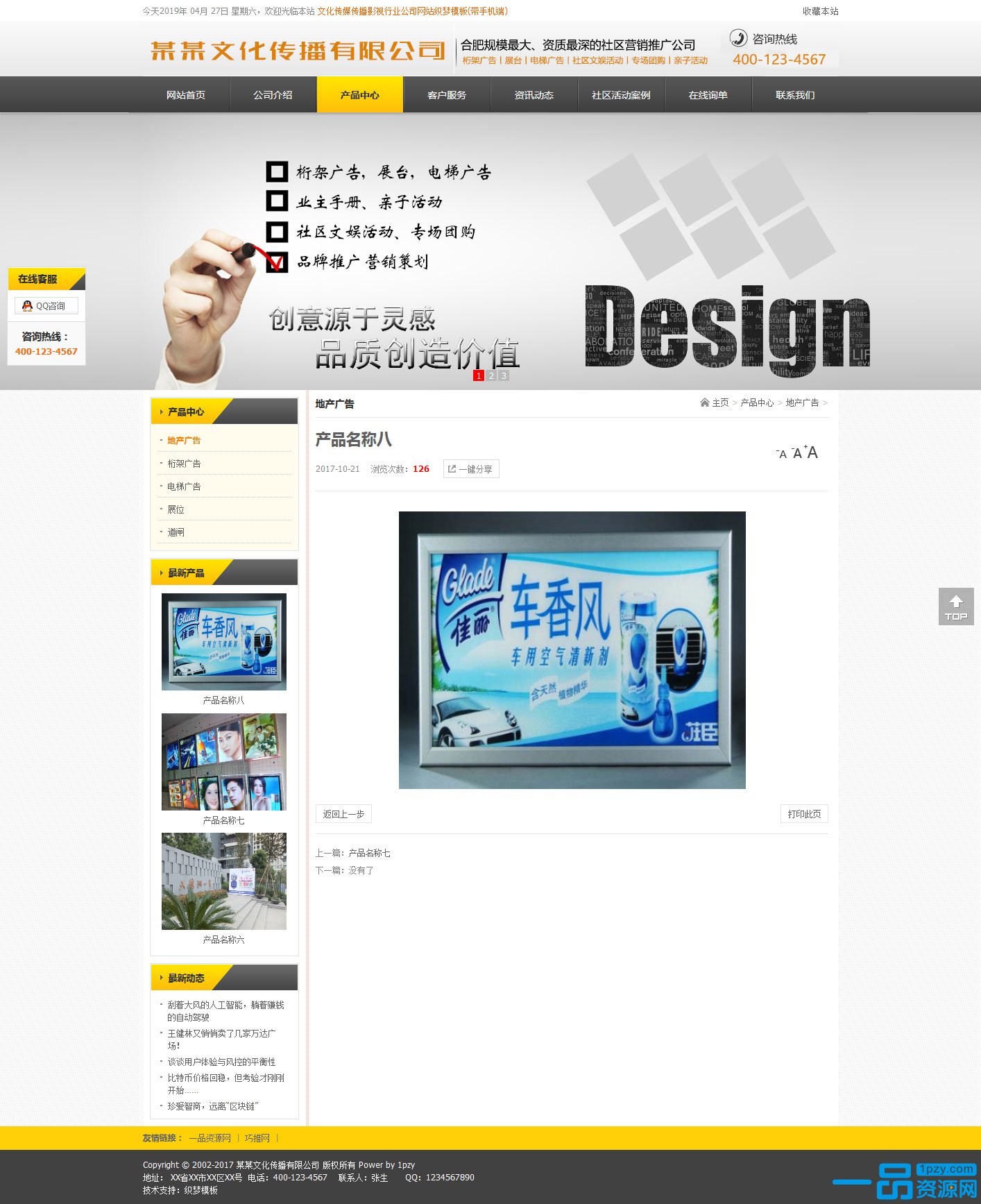Open 社区活动案例 in navigation
Viewport: 981px width, 1204px height.
click(621, 95)
